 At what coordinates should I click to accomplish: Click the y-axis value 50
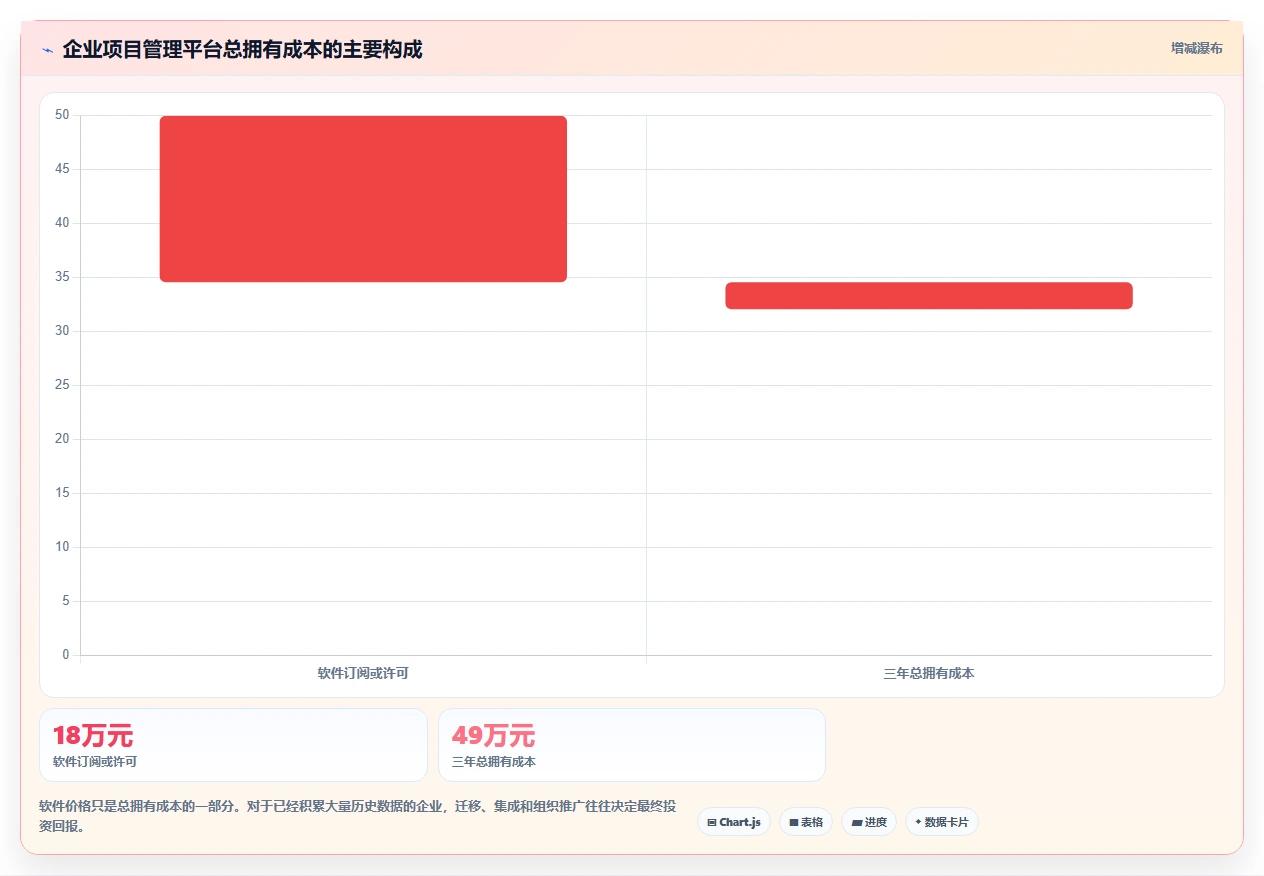pos(62,115)
